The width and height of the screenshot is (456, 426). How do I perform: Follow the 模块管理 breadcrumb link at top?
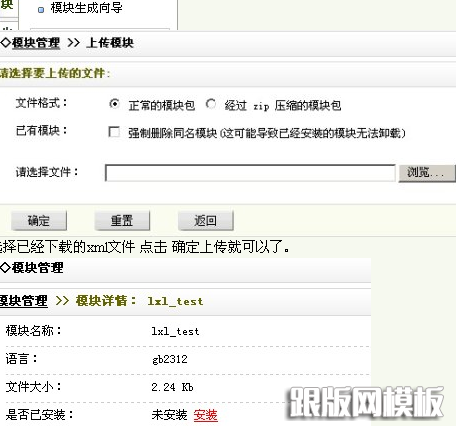(36, 43)
